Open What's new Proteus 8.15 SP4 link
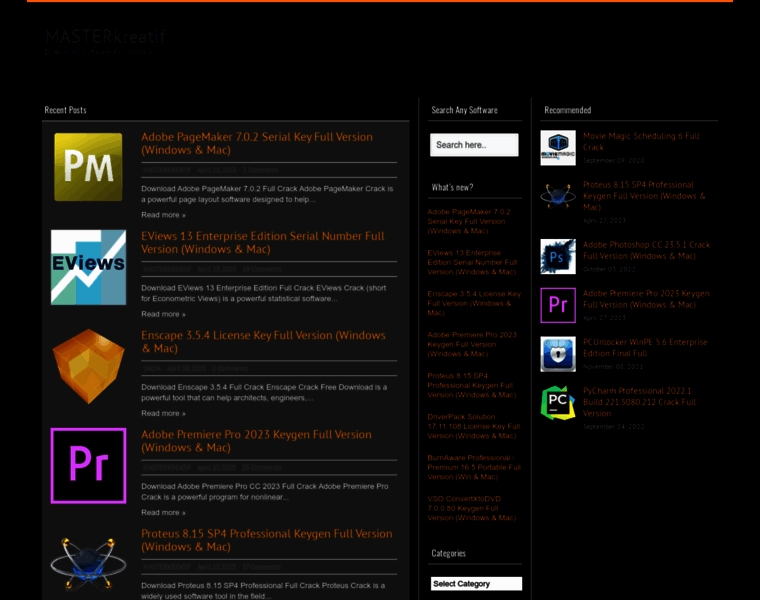Image resolution: width=760 pixels, height=600 pixels. tap(472, 385)
